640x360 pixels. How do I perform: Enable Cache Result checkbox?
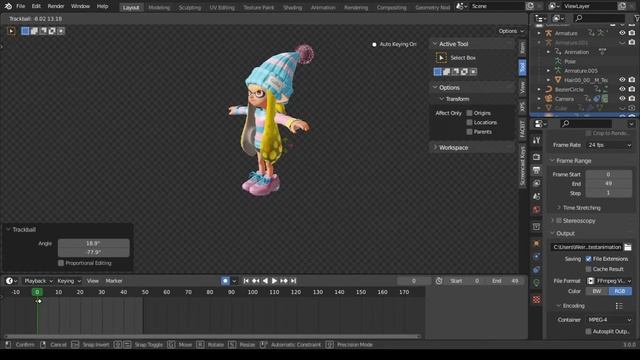[x=588, y=269]
